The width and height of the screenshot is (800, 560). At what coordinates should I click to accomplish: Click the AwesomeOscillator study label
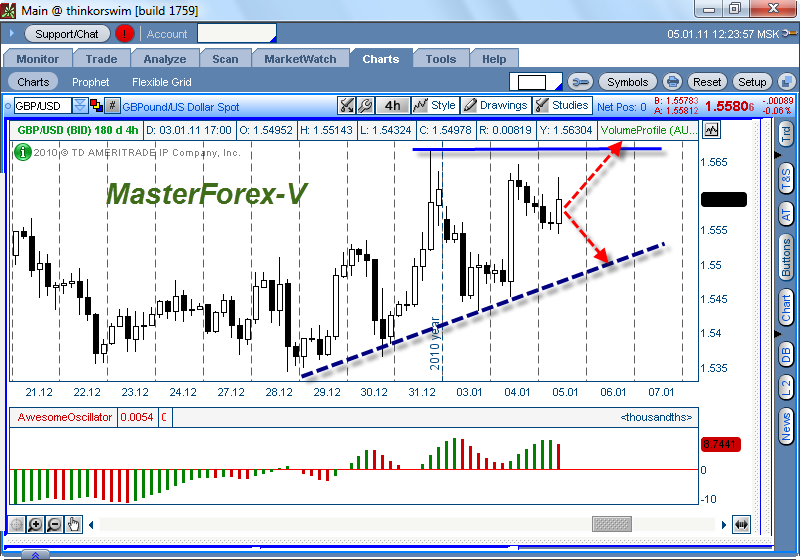[64, 417]
